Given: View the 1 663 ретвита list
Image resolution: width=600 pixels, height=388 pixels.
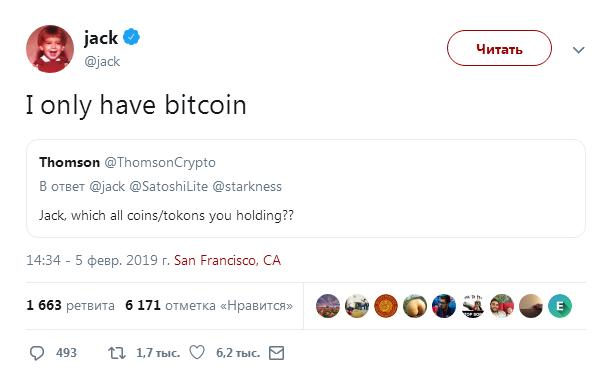Looking at the screenshot, I should [x=70, y=305].
